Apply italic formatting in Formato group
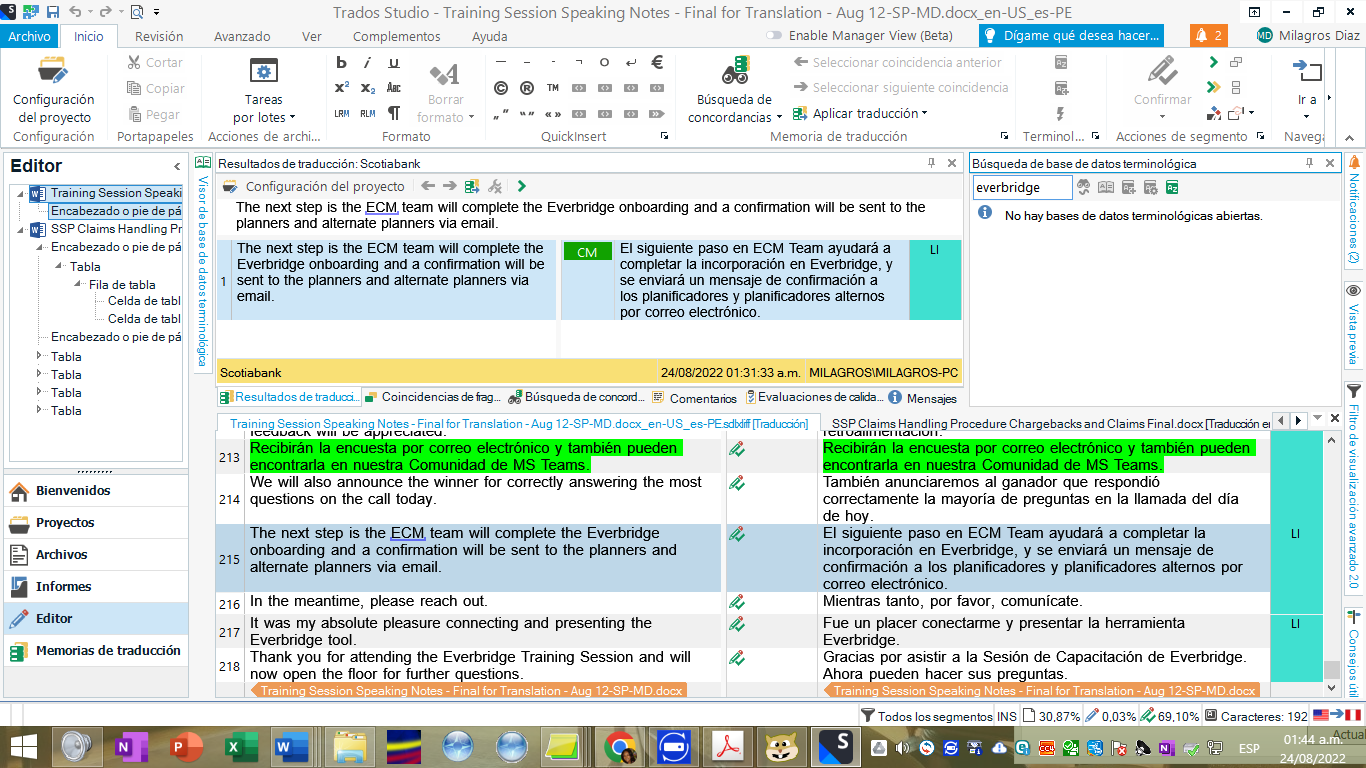Image resolution: width=1366 pixels, height=768 pixels. pos(368,62)
